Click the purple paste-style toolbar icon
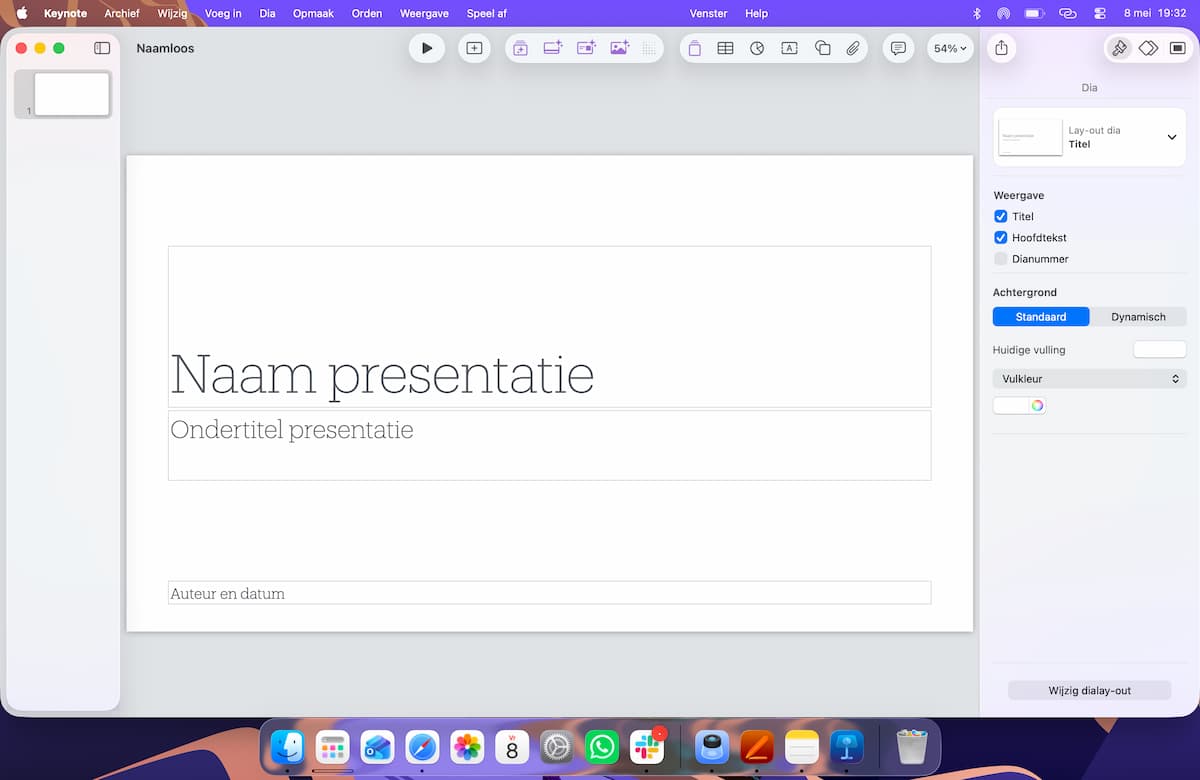 [x=694, y=48]
